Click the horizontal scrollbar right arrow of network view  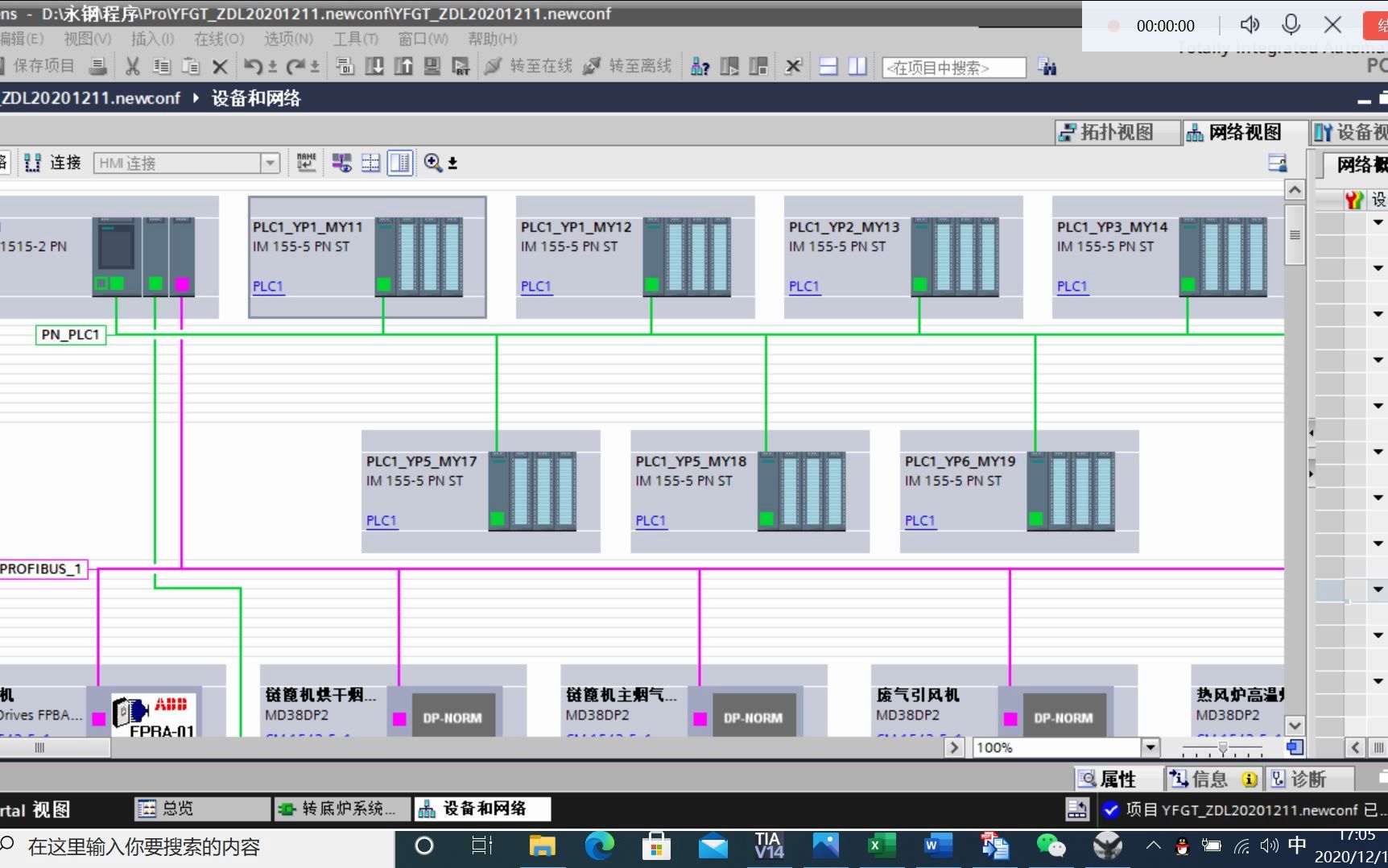tap(954, 747)
